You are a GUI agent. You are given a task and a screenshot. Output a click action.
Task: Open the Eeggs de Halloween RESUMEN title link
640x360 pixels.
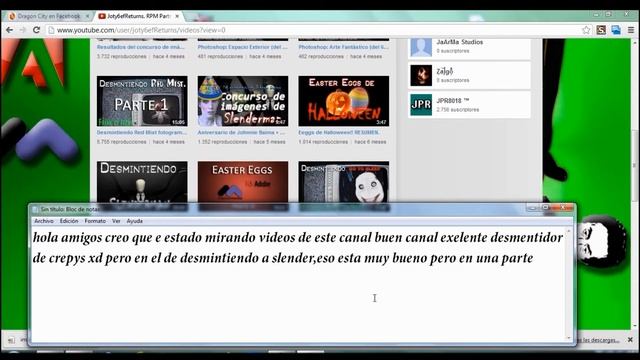pyautogui.click(x=339, y=133)
